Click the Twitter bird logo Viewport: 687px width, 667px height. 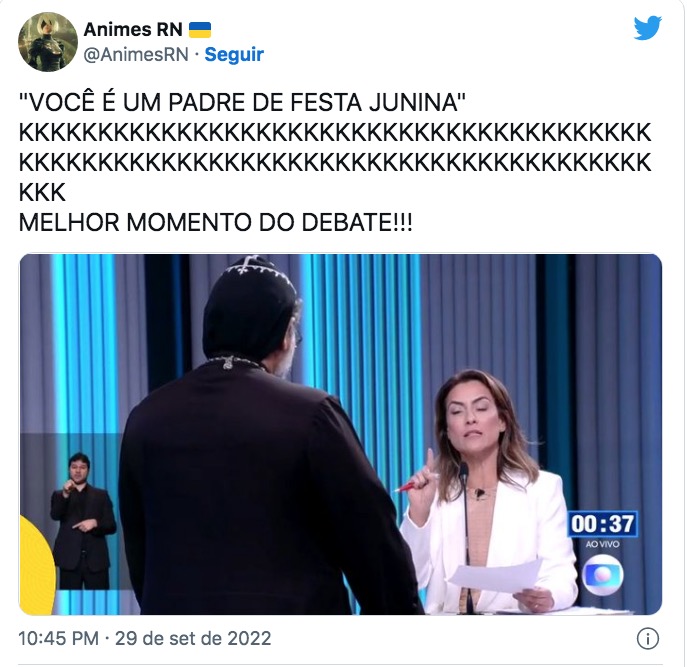pos(647,28)
